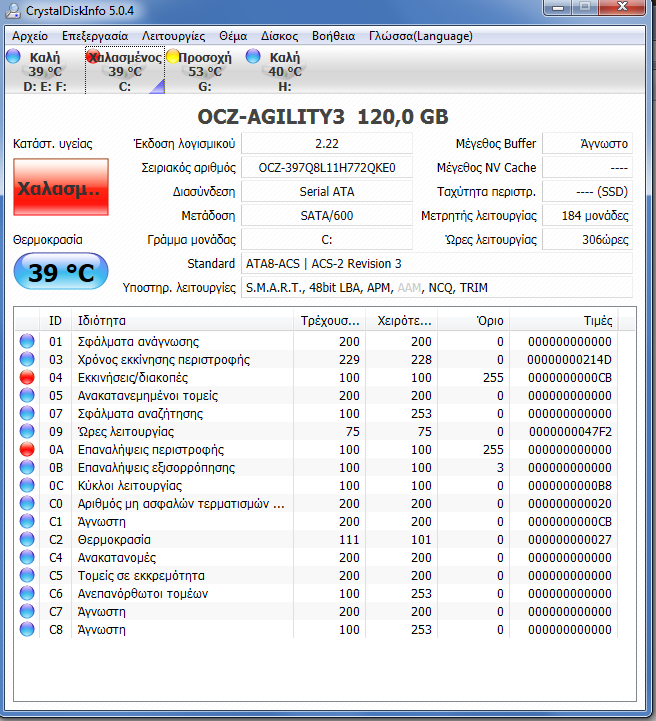Click the SATA/600 transfer mode field

click(x=327, y=215)
